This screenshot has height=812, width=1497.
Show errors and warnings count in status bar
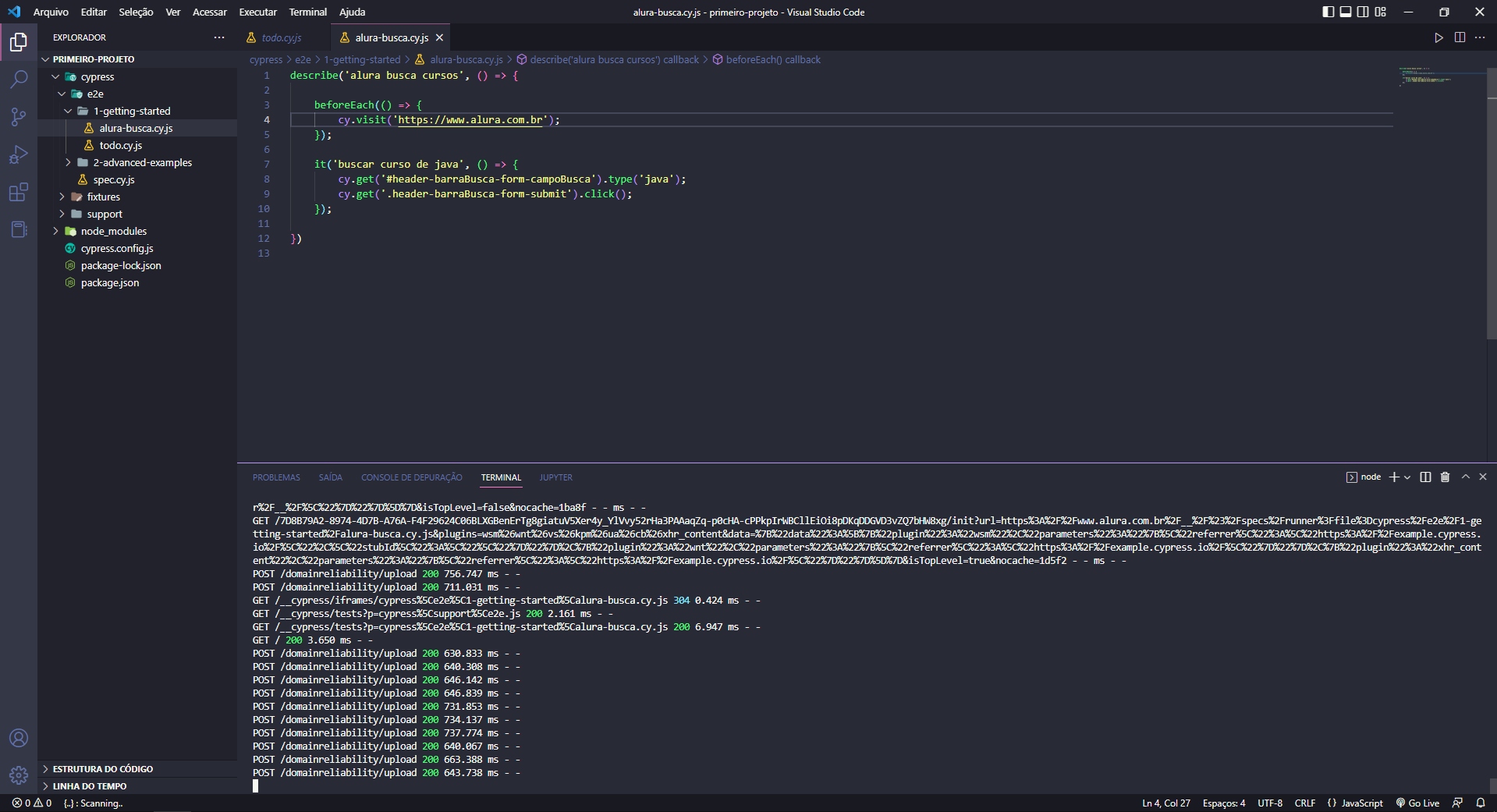(32, 803)
